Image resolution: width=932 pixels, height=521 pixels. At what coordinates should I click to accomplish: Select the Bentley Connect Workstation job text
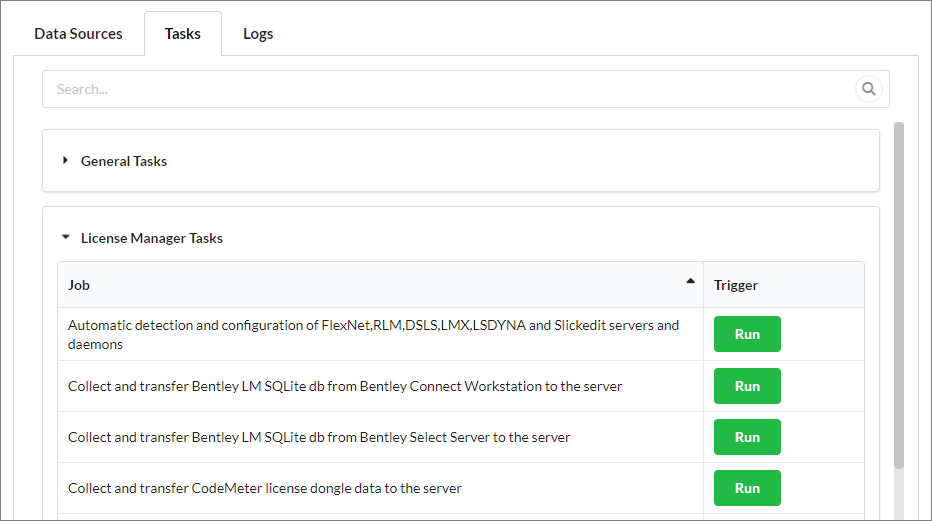tap(345, 386)
